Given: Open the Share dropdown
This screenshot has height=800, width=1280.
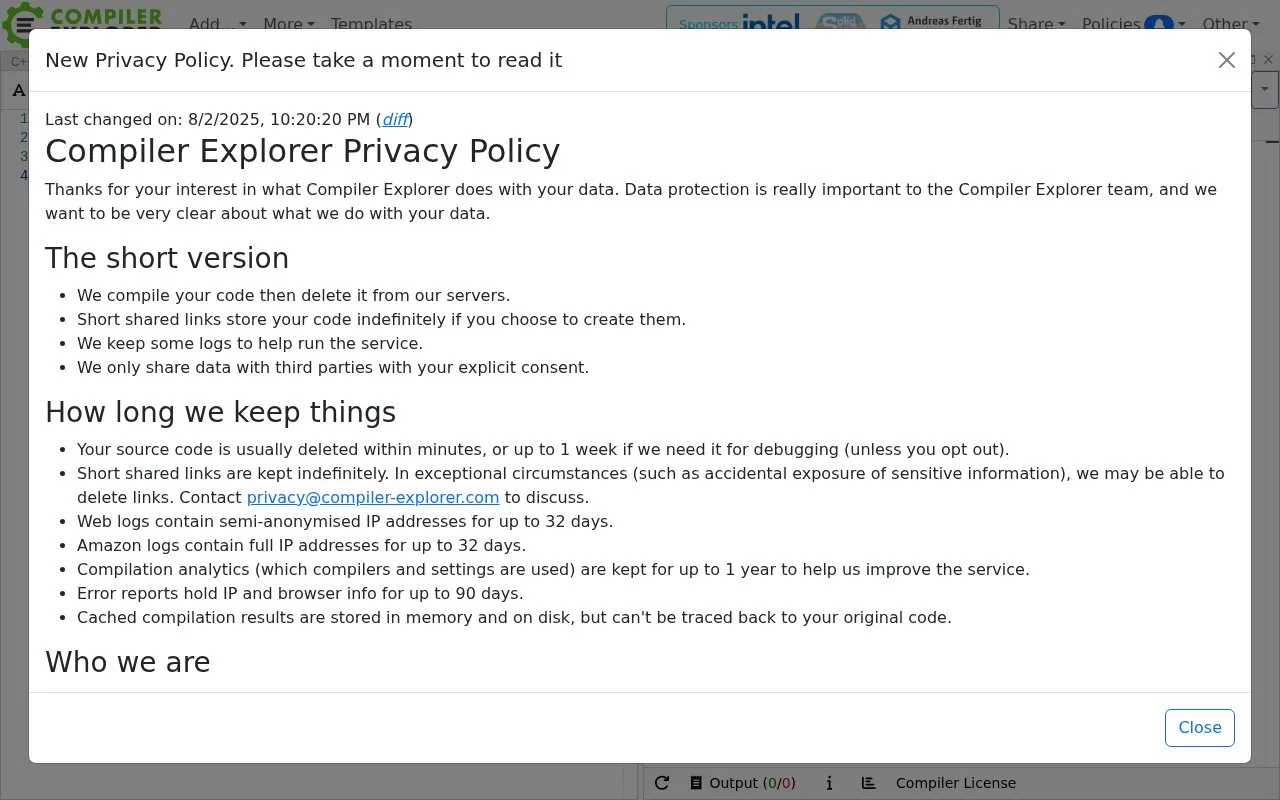Looking at the screenshot, I should point(1036,24).
